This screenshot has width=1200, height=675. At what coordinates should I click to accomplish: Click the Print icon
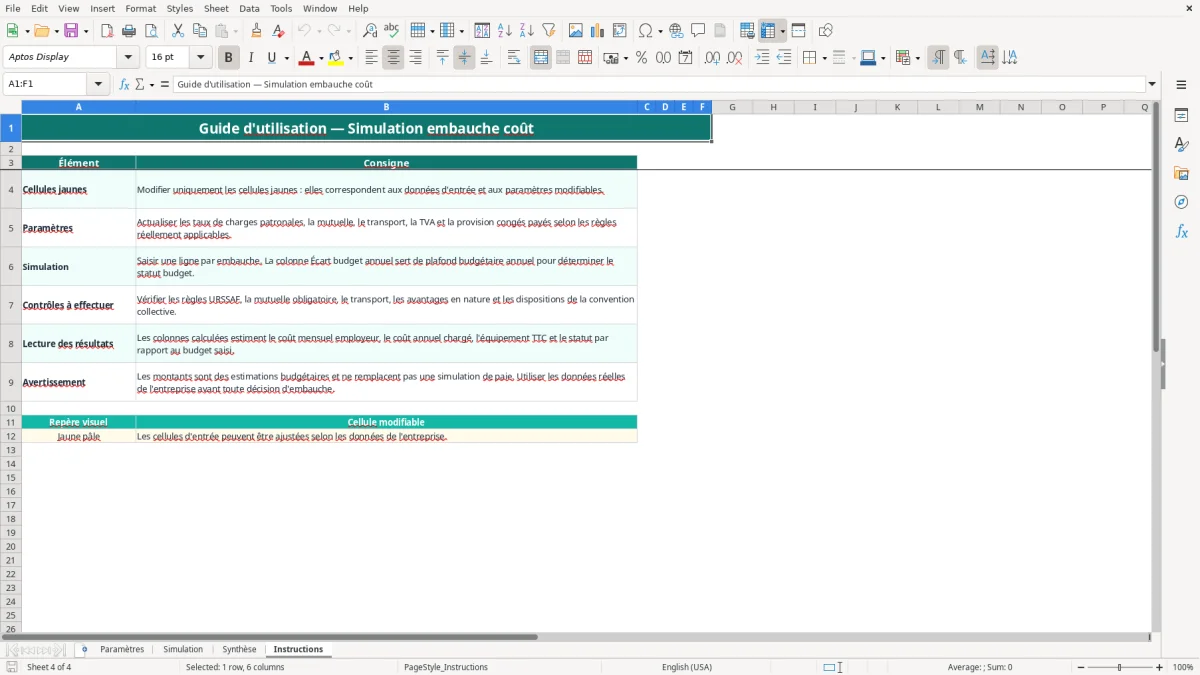[x=129, y=31]
